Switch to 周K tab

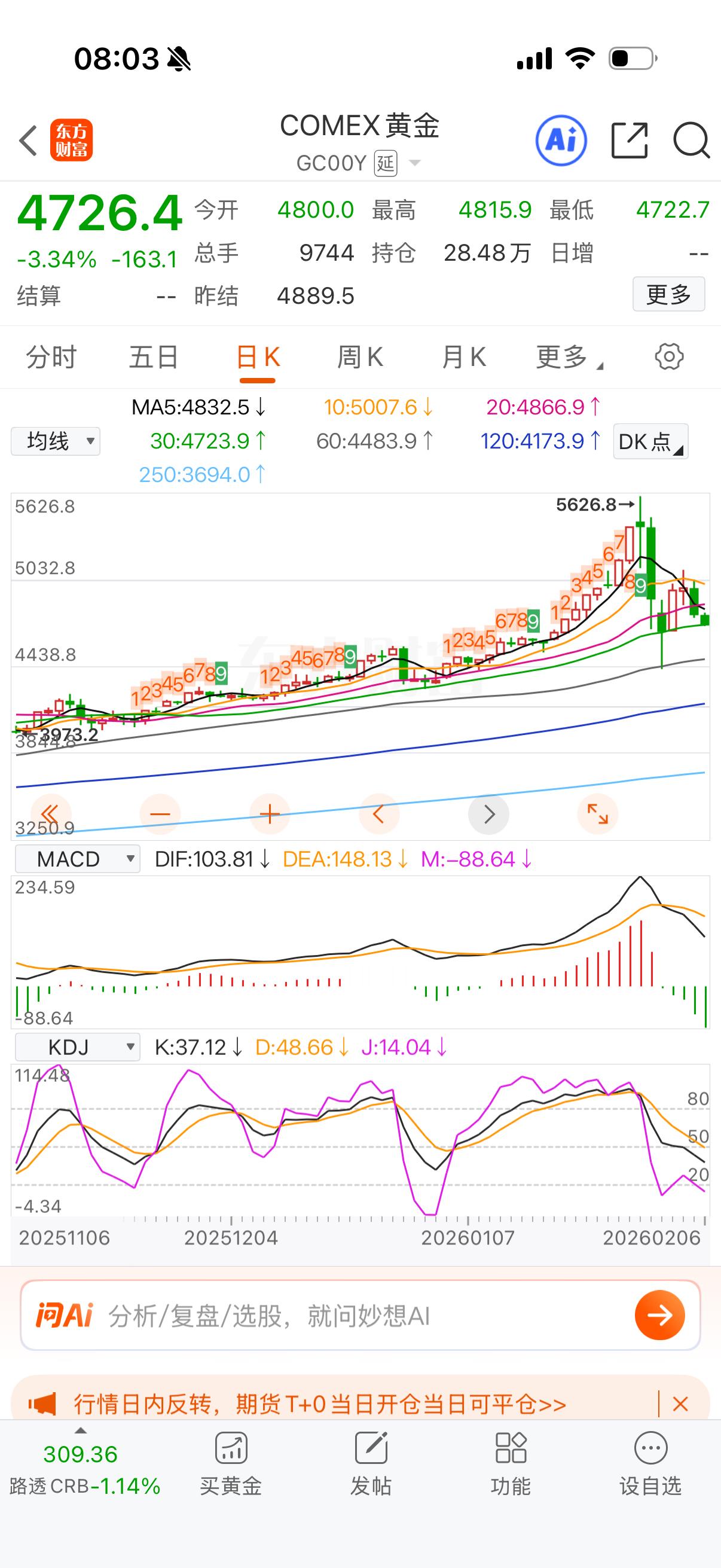(x=360, y=357)
